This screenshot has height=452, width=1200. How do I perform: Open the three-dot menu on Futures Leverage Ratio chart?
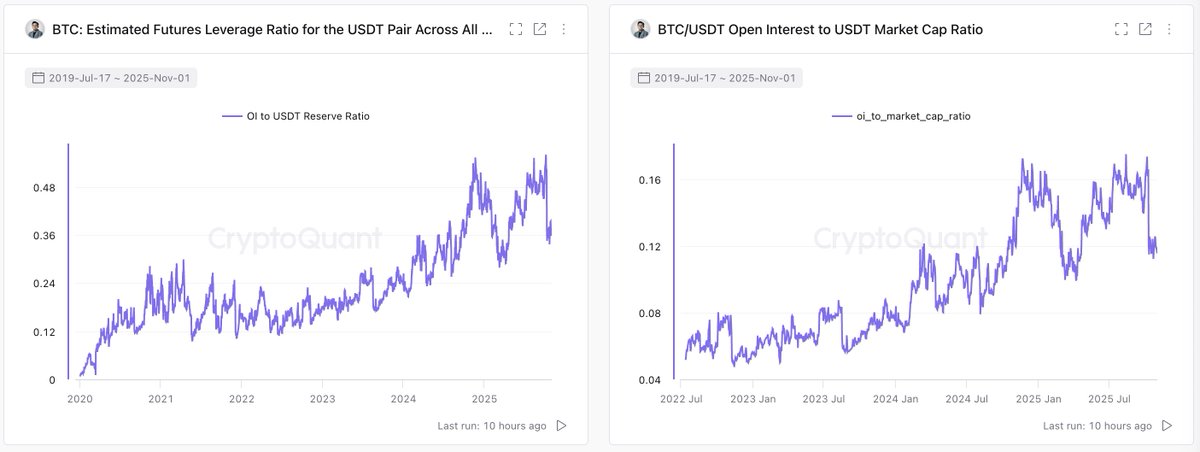[563, 30]
